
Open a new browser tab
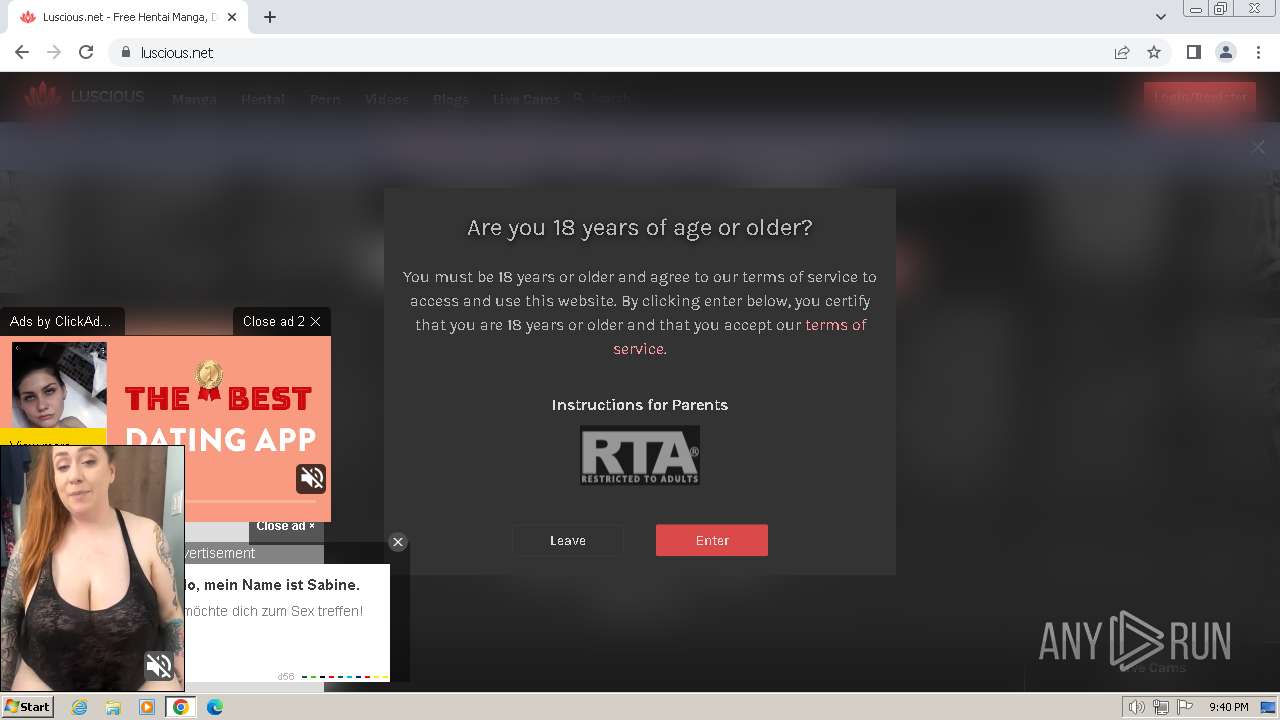pos(270,17)
